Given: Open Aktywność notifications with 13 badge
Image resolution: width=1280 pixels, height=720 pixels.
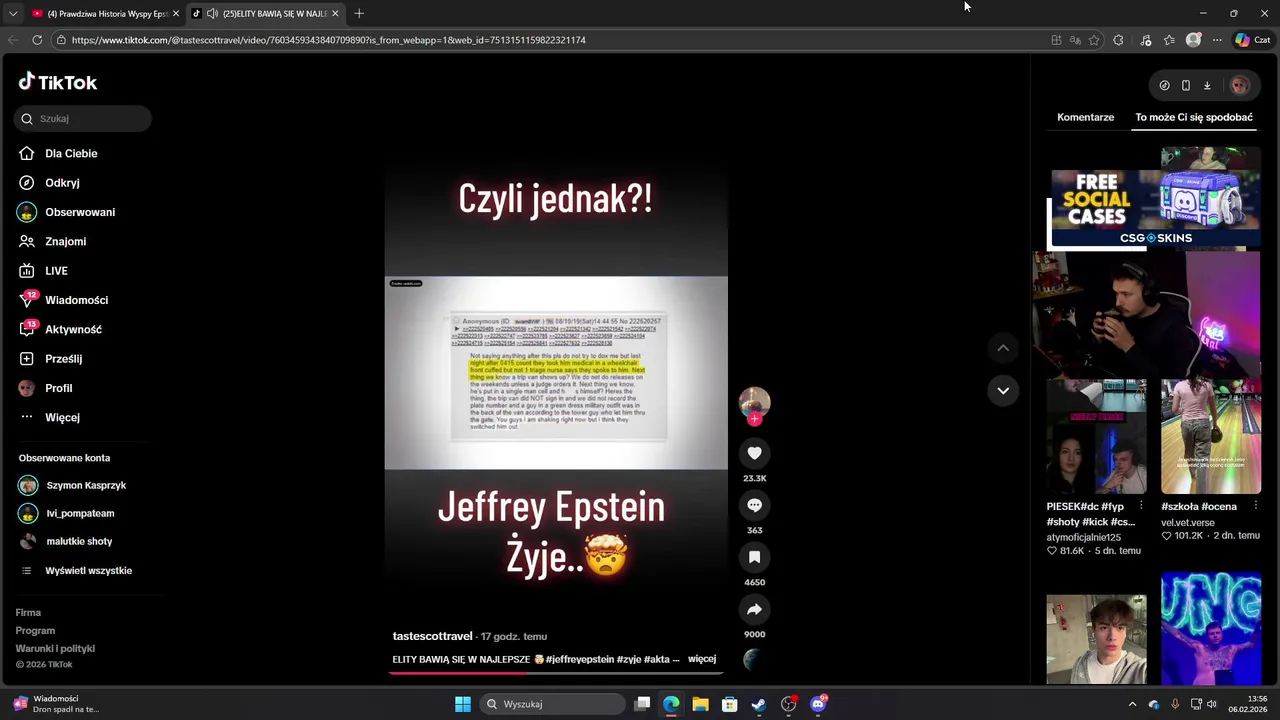Looking at the screenshot, I should point(60,329).
